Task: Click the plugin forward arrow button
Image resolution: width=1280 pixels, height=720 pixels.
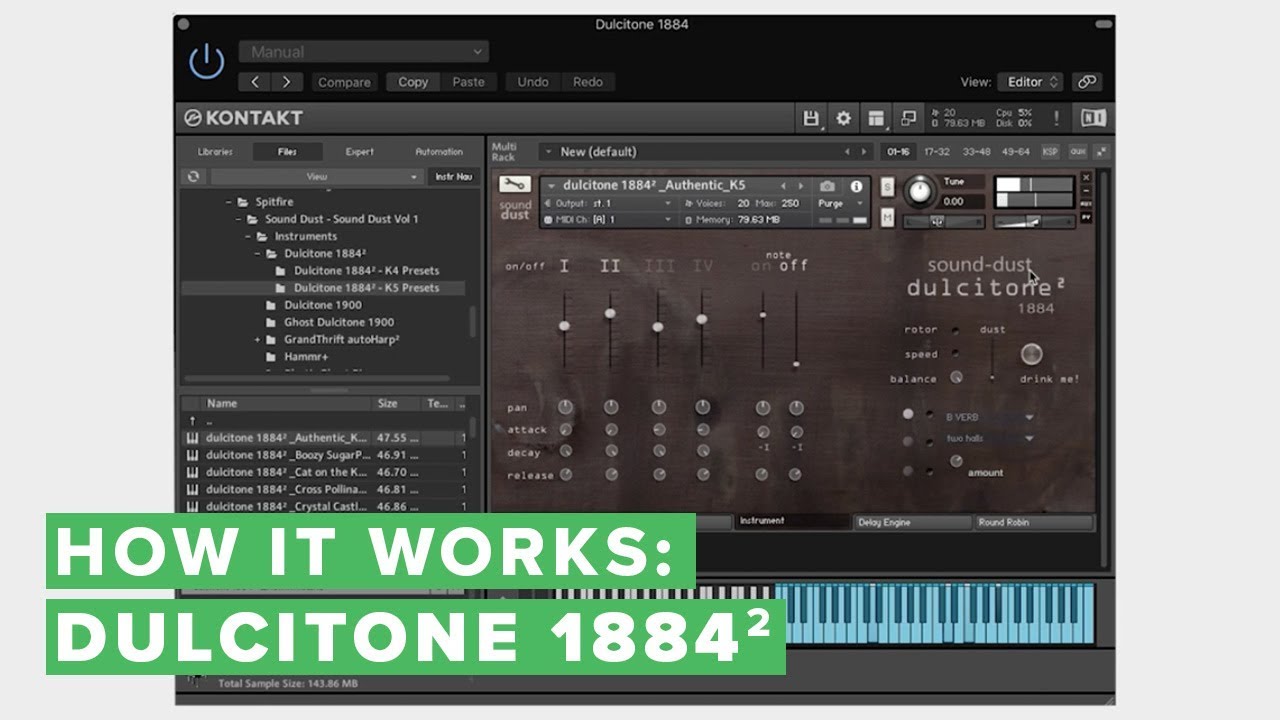Action: coord(287,82)
